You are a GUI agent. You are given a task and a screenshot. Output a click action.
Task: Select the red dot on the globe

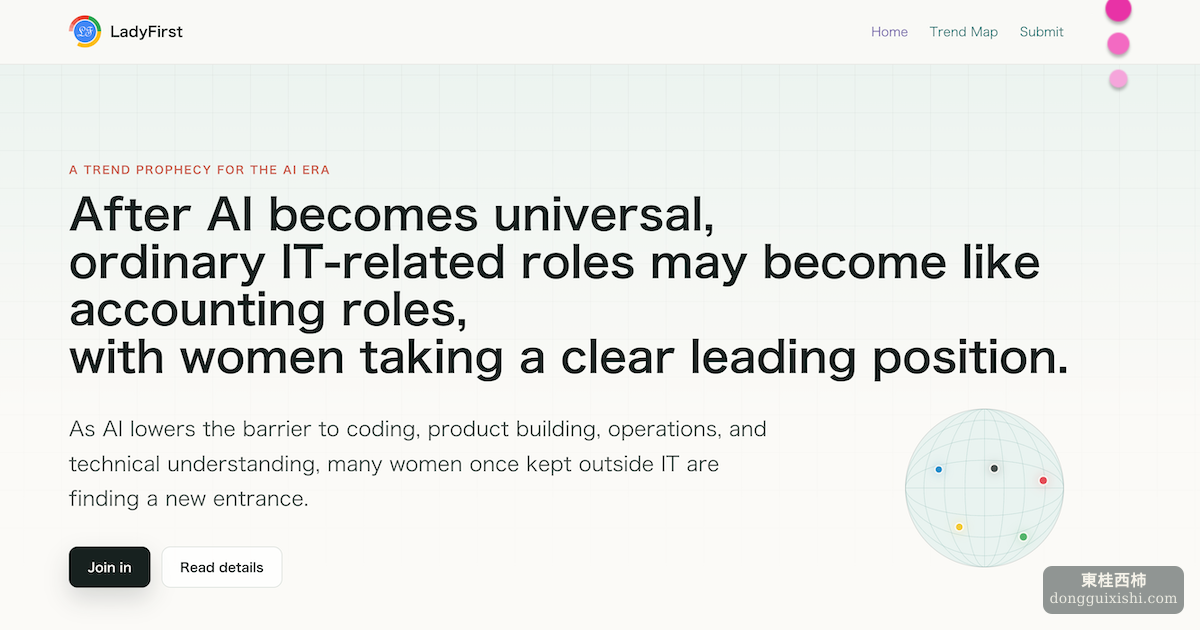(1043, 481)
